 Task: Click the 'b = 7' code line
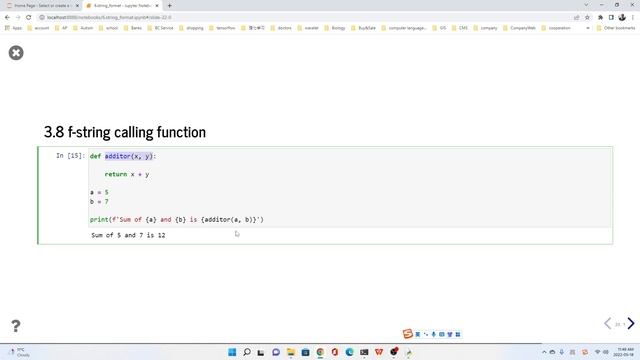coord(99,202)
